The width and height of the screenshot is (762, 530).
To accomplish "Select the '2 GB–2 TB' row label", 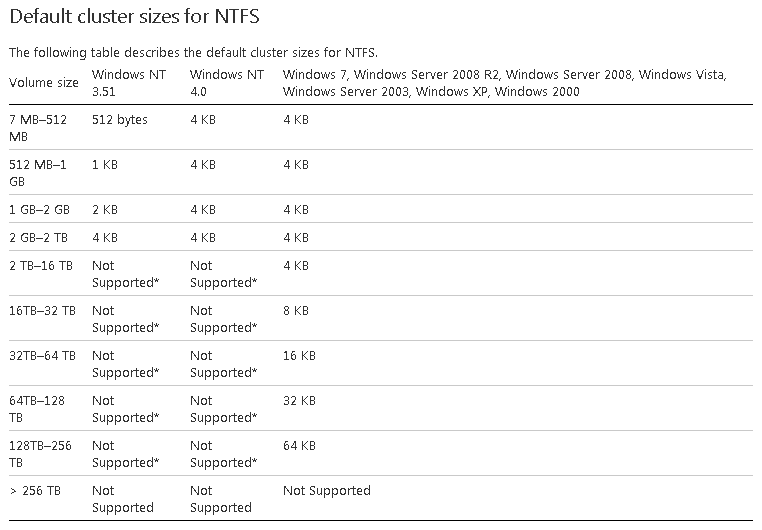I will (38, 238).
